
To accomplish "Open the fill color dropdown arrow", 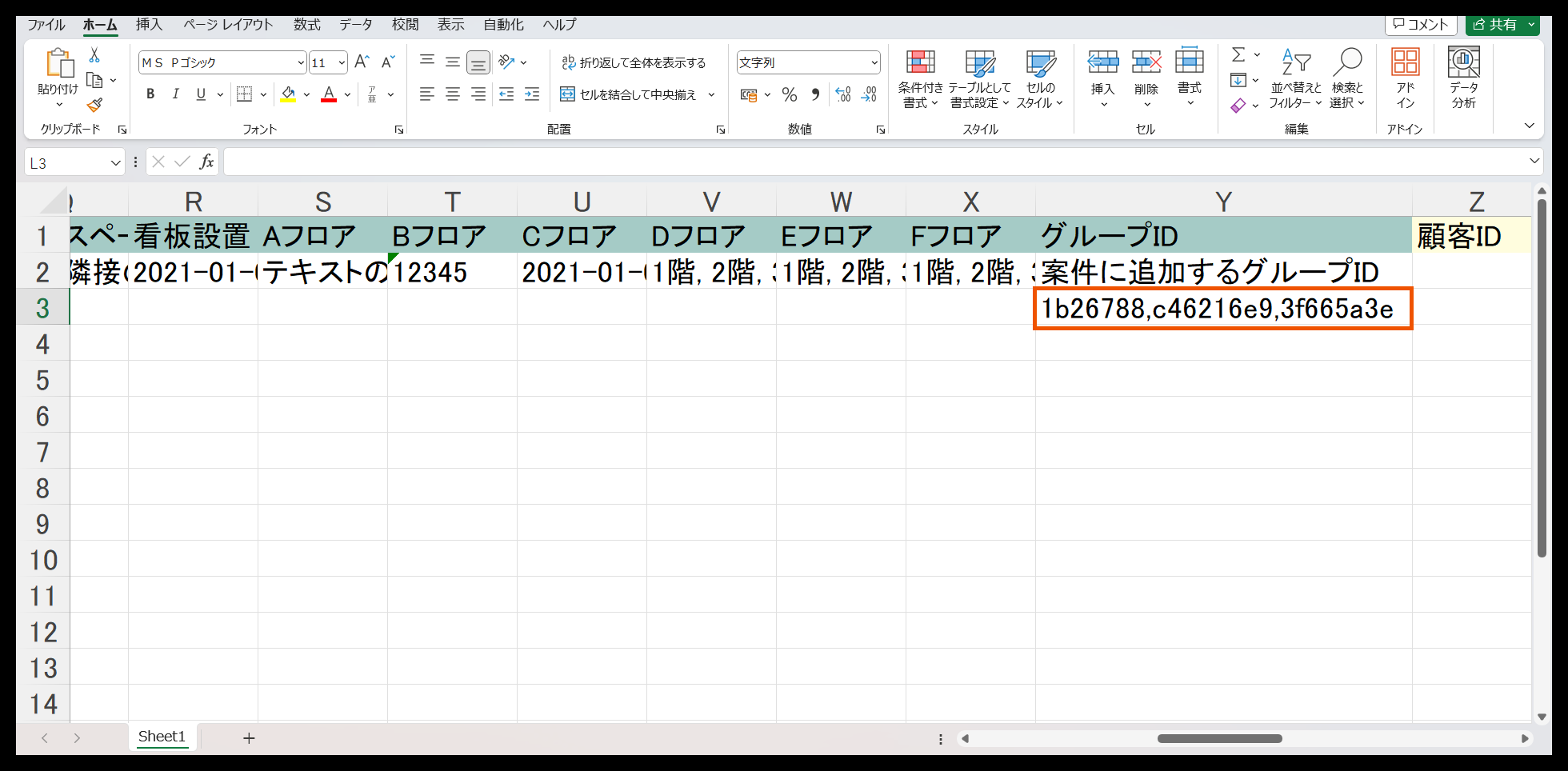I will coord(305,94).
